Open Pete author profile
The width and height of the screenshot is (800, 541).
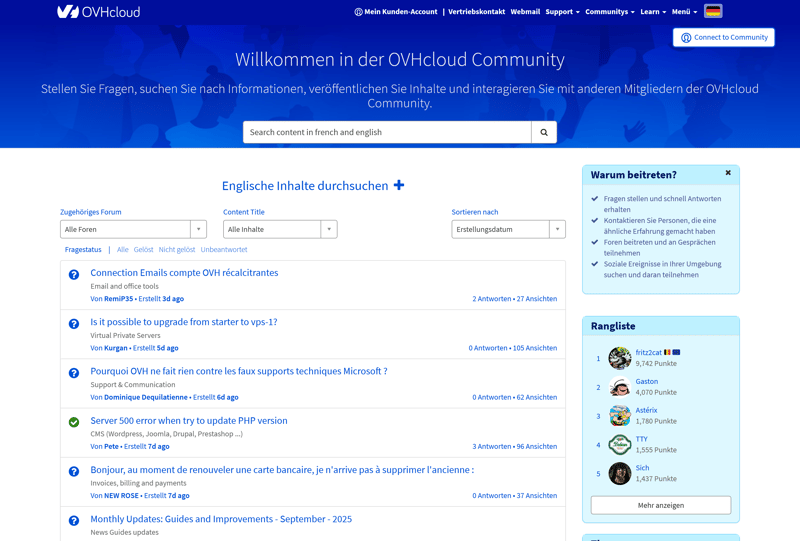(111, 447)
